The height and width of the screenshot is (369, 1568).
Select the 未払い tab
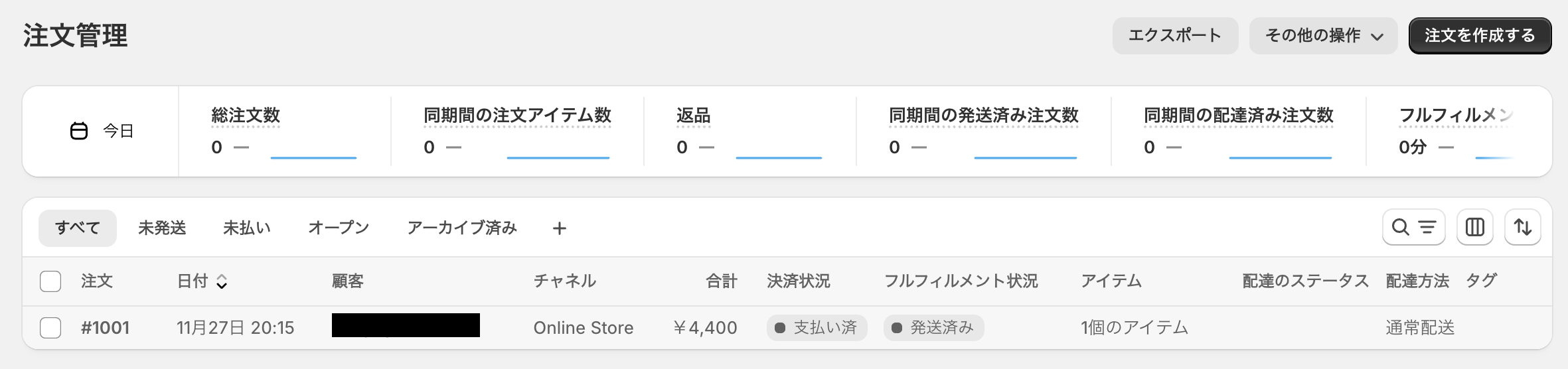coord(247,228)
